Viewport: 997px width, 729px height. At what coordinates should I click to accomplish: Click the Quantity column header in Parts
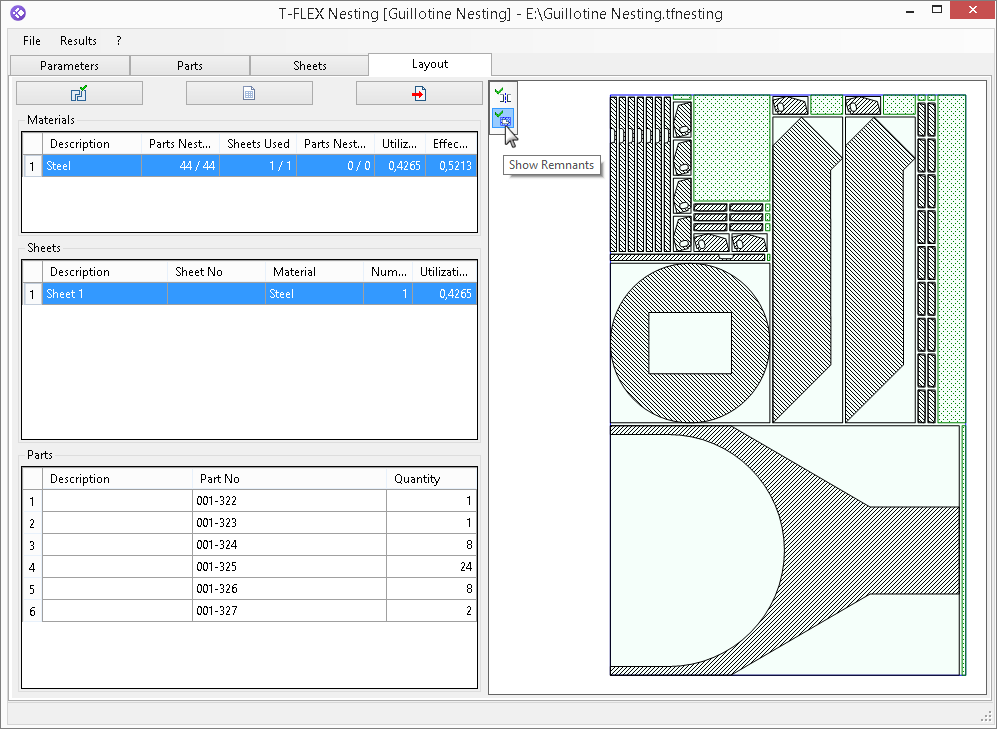[431, 479]
